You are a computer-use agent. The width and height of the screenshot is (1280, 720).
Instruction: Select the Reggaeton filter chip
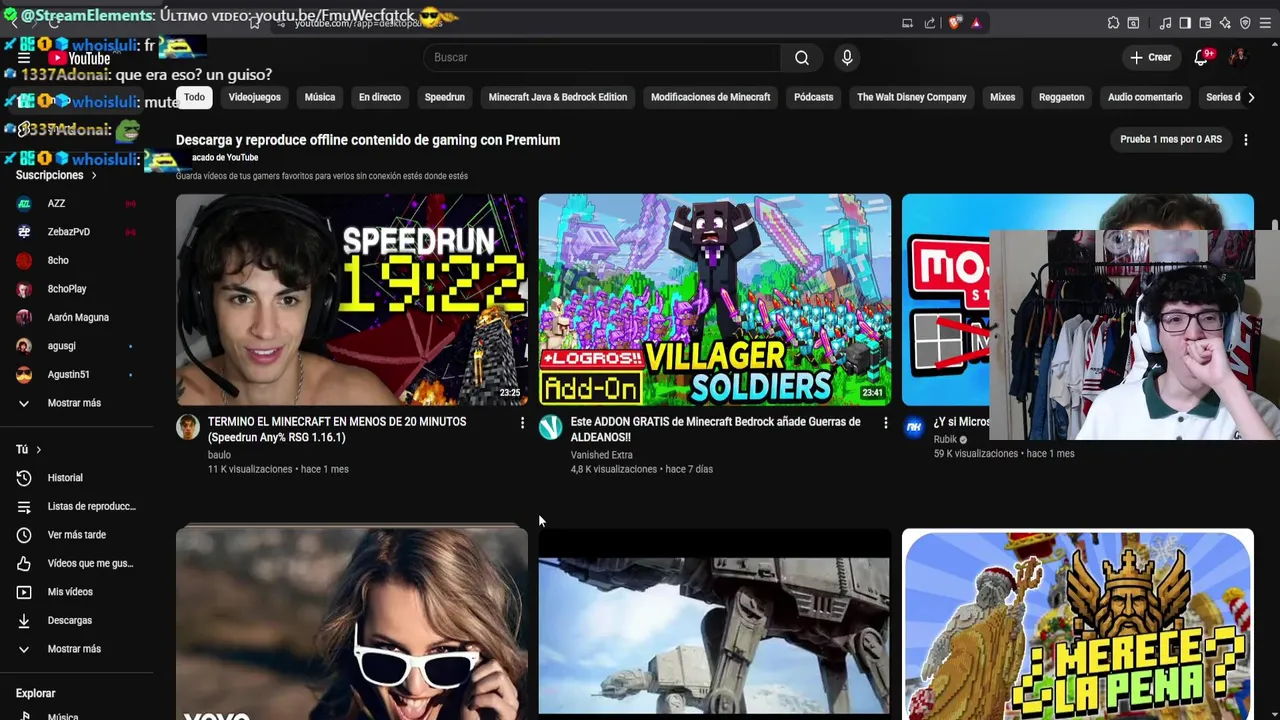click(1062, 97)
